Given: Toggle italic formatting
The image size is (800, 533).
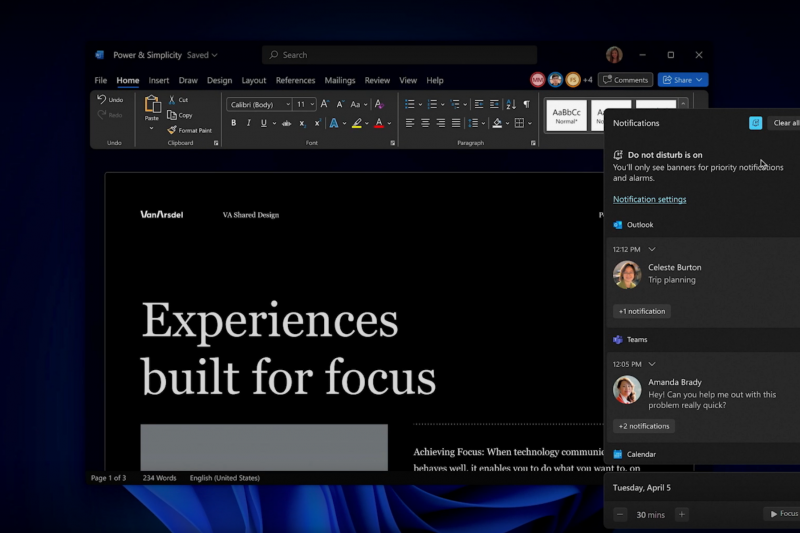Looking at the screenshot, I should pyautogui.click(x=248, y=123).
